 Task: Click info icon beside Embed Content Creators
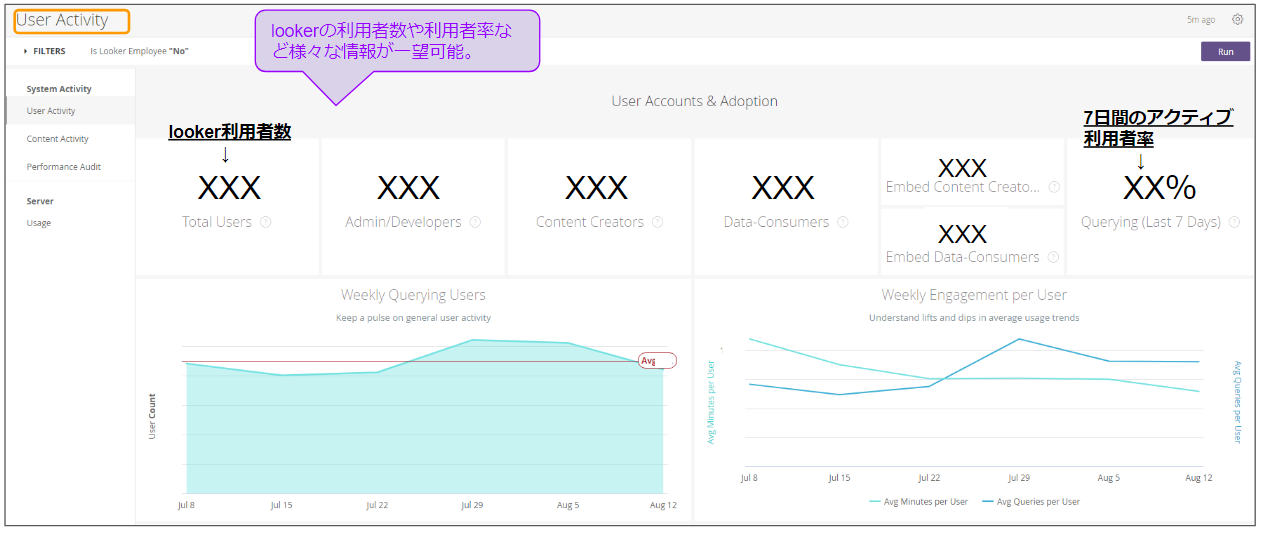point(1054,186)
